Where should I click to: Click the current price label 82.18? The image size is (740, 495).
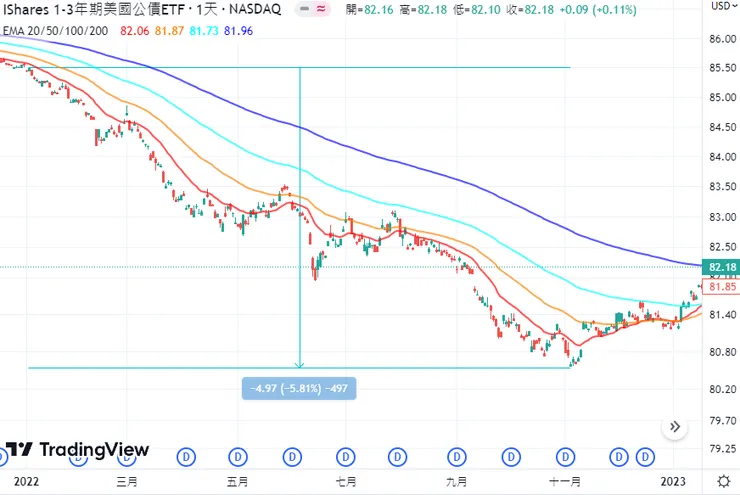721,267
